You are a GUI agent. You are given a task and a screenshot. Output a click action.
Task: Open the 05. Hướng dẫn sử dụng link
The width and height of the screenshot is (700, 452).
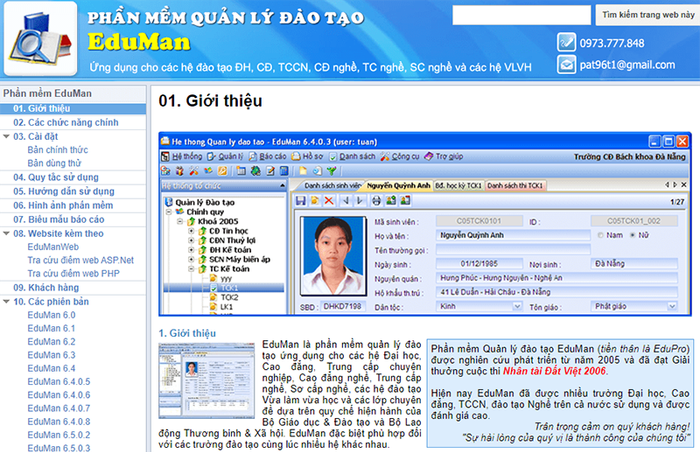pyautogui.click(x=64, y=191)
